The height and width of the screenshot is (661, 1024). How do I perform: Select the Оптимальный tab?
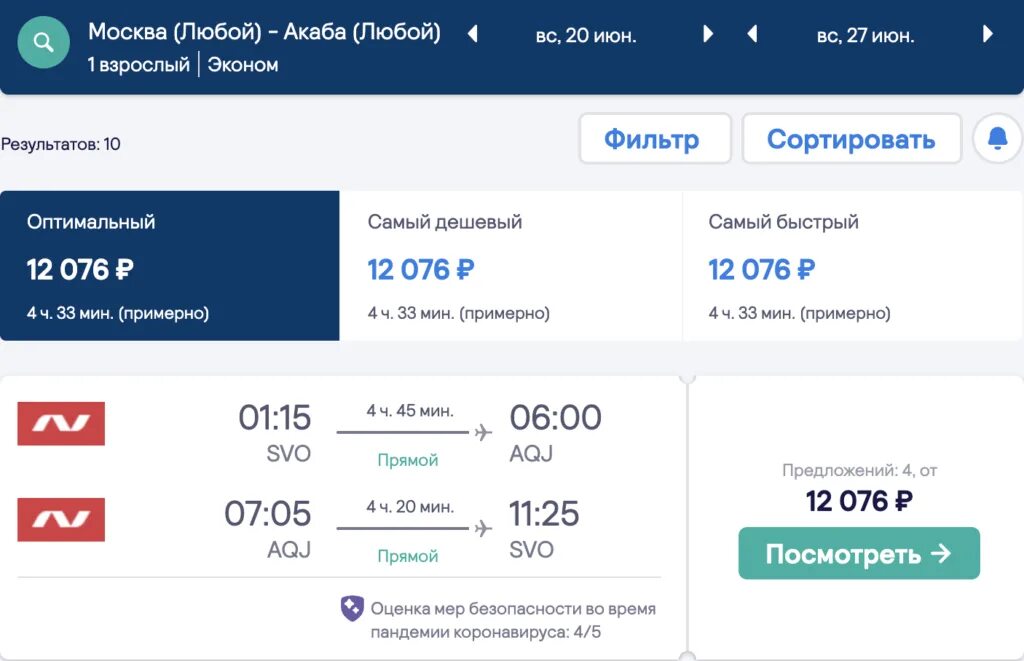[x=170, y=266]
